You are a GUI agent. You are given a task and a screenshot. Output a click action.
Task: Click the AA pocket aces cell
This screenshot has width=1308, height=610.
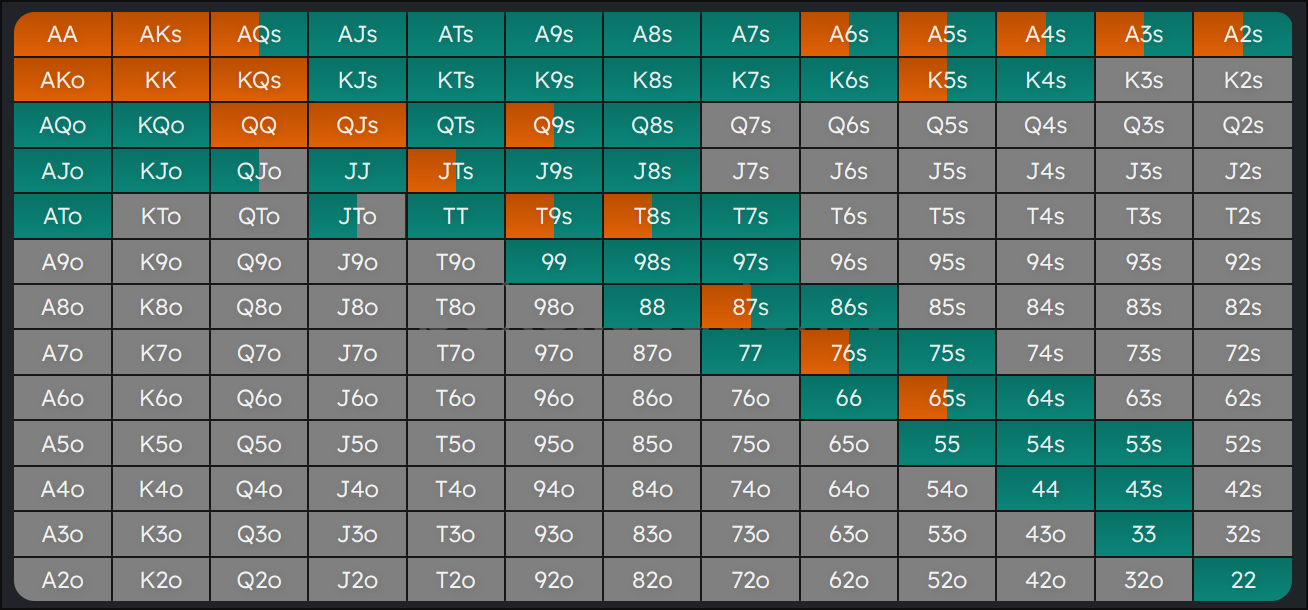click(x=62, y=35)
